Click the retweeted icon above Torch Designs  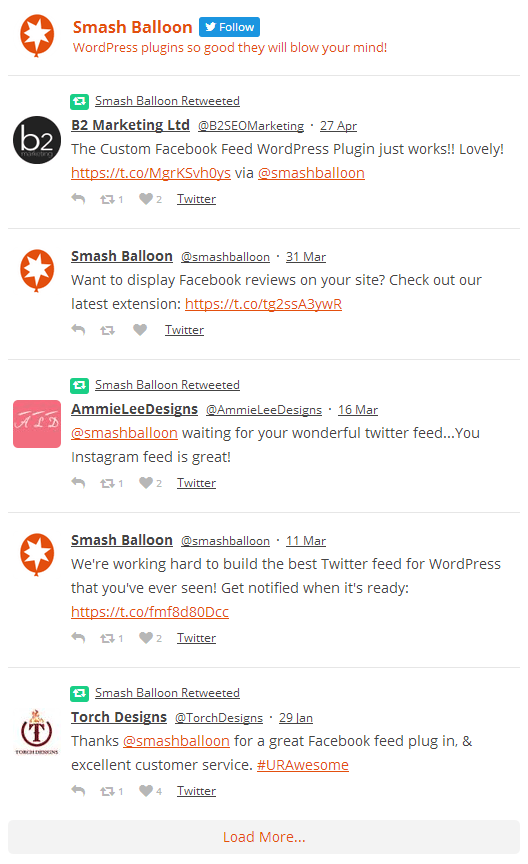pos(79,693)
